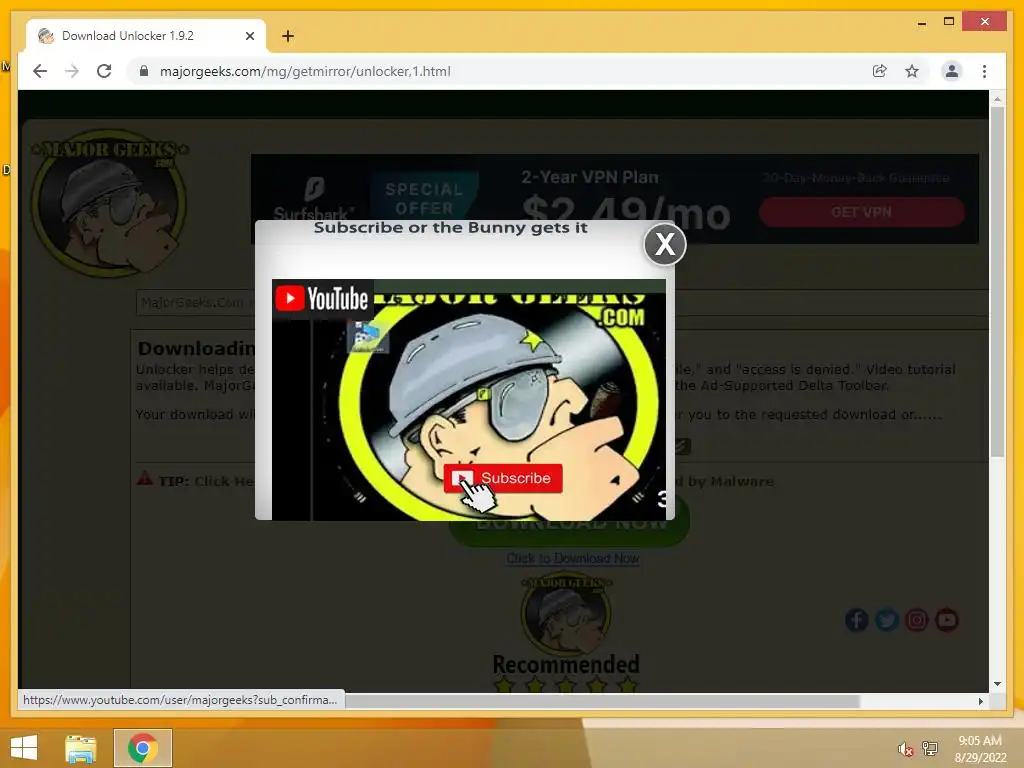The width and height of the screenshot is (1024, 768).
Task: Click the address bar URL majorgeeks.com
Action: pyautogui.click(x=305, y=71)
